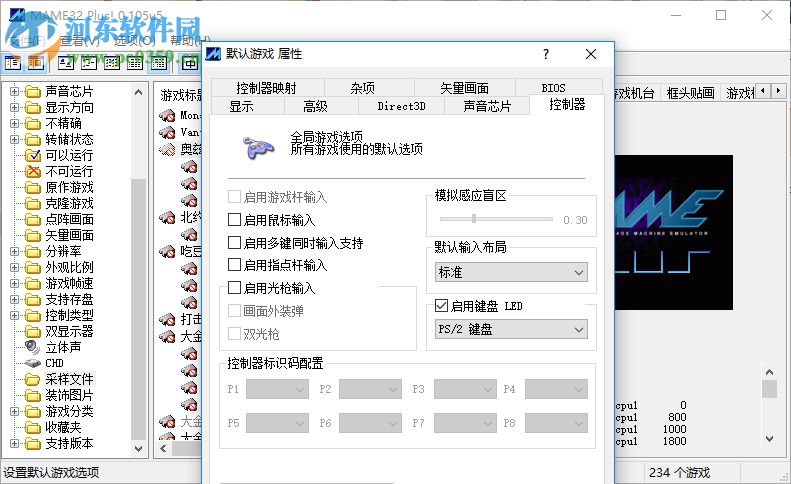Click the folder icon beside 点阵画面
Viewport: 791px width, 484px height.
33,220
